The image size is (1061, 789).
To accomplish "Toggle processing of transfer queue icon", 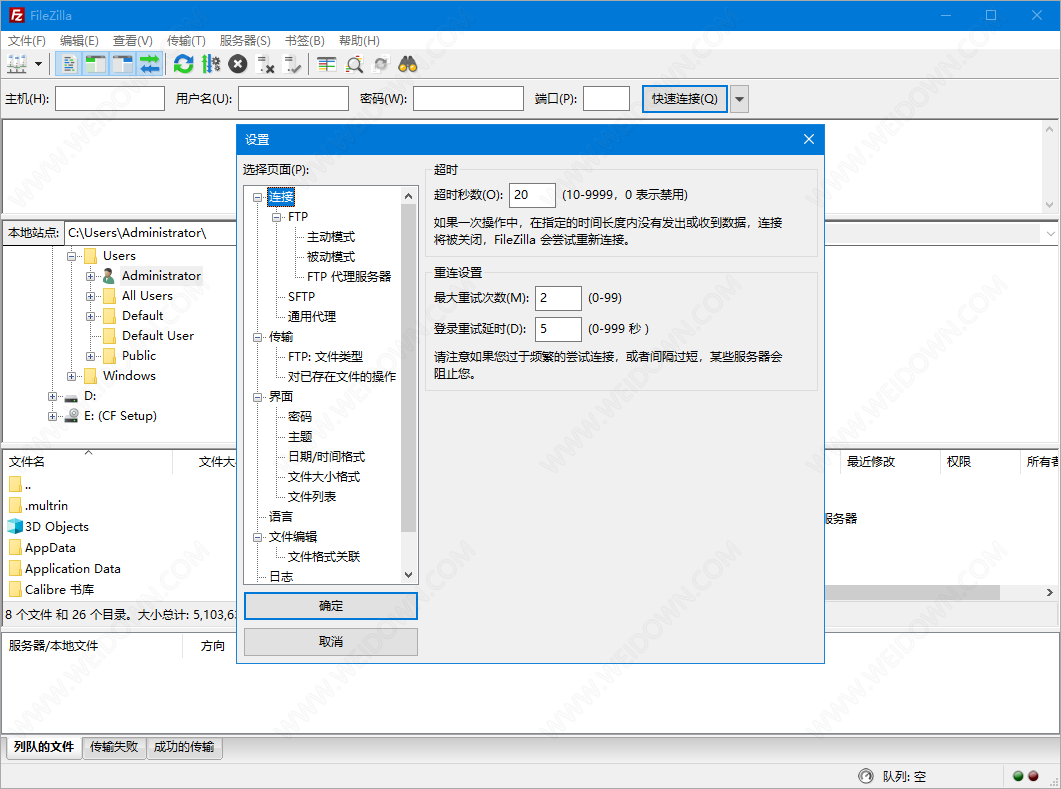I will tap(210, 64).
